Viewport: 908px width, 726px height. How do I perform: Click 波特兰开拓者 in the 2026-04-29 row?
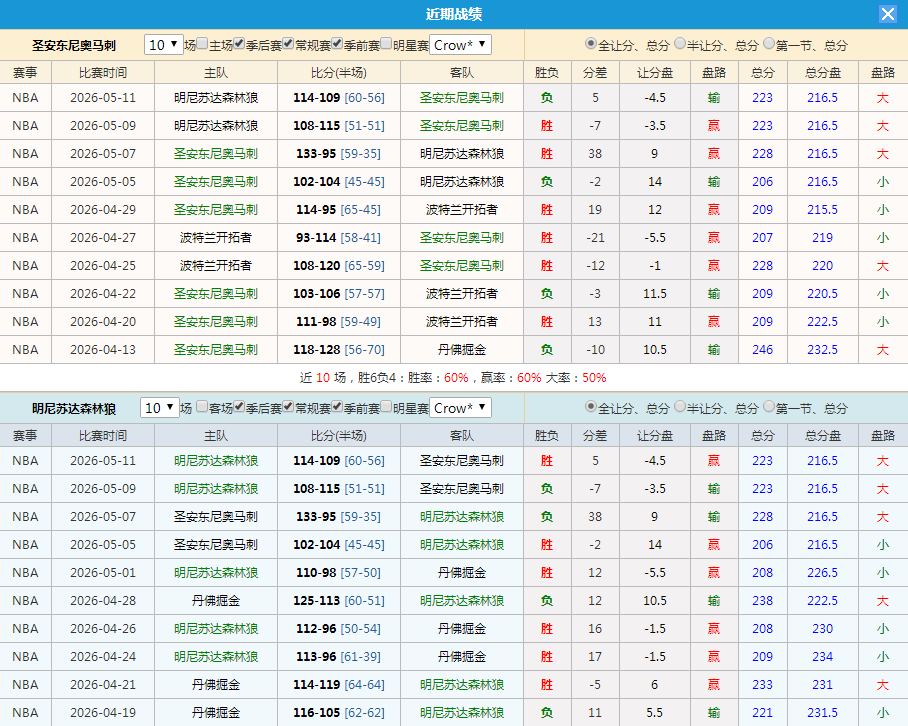tap(462, 210)
